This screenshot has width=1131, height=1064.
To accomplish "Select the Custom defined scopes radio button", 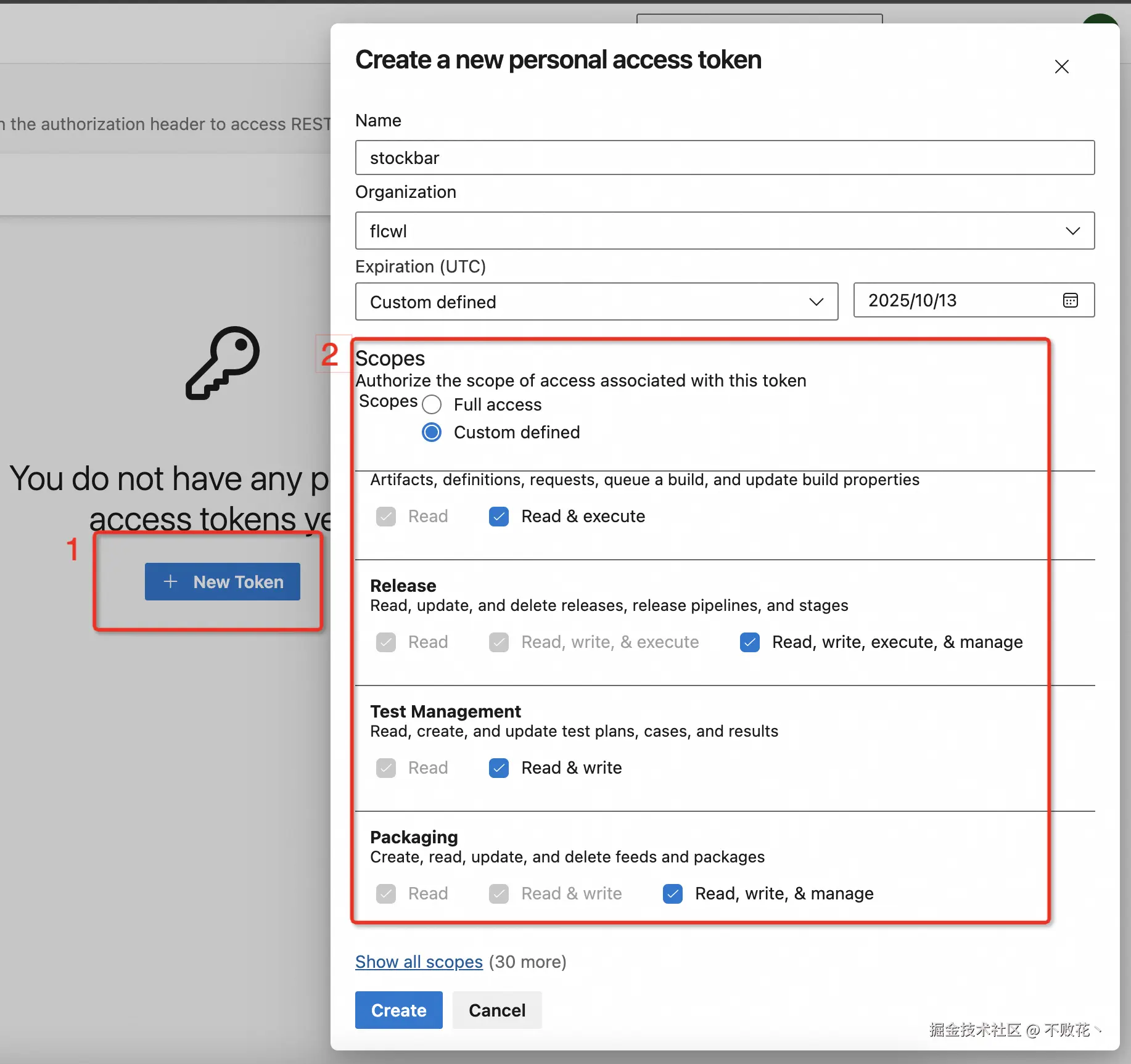I will (432, 433).
